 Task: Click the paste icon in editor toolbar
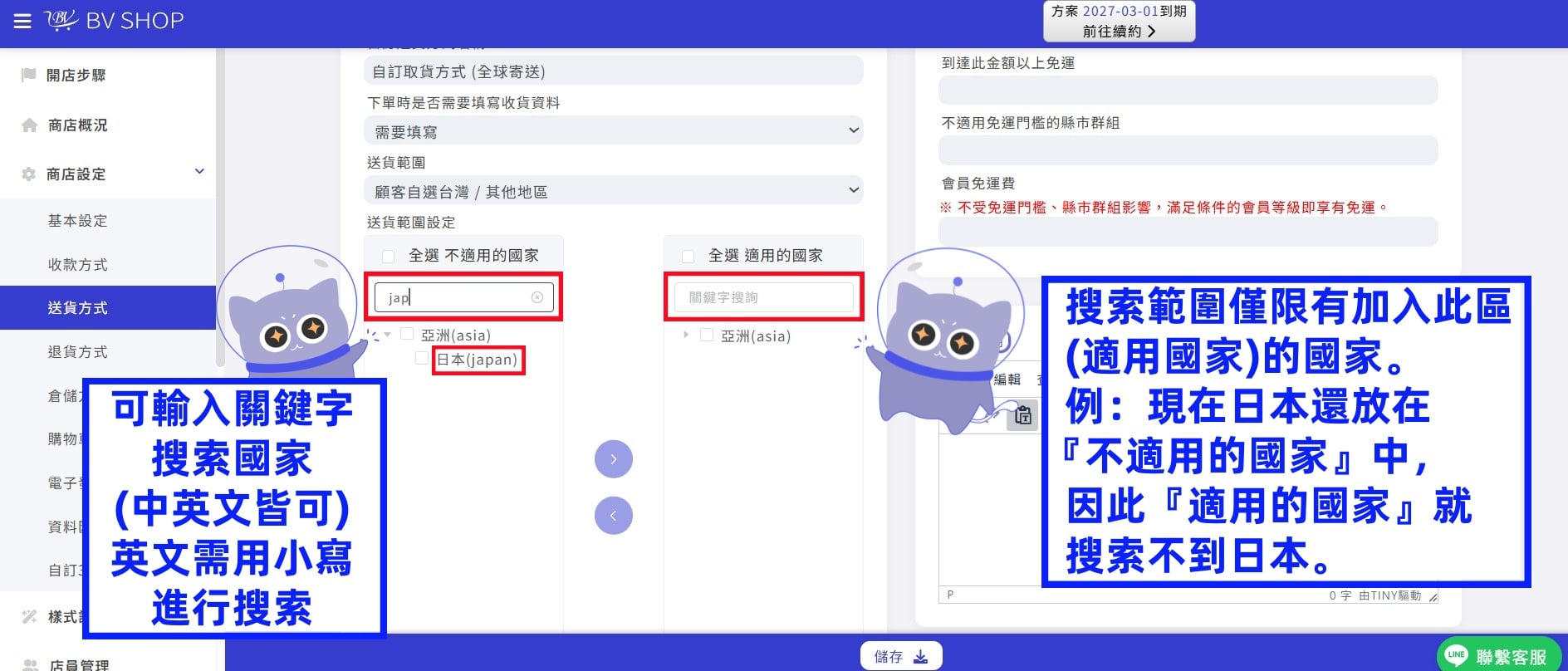click(1023, 414)
